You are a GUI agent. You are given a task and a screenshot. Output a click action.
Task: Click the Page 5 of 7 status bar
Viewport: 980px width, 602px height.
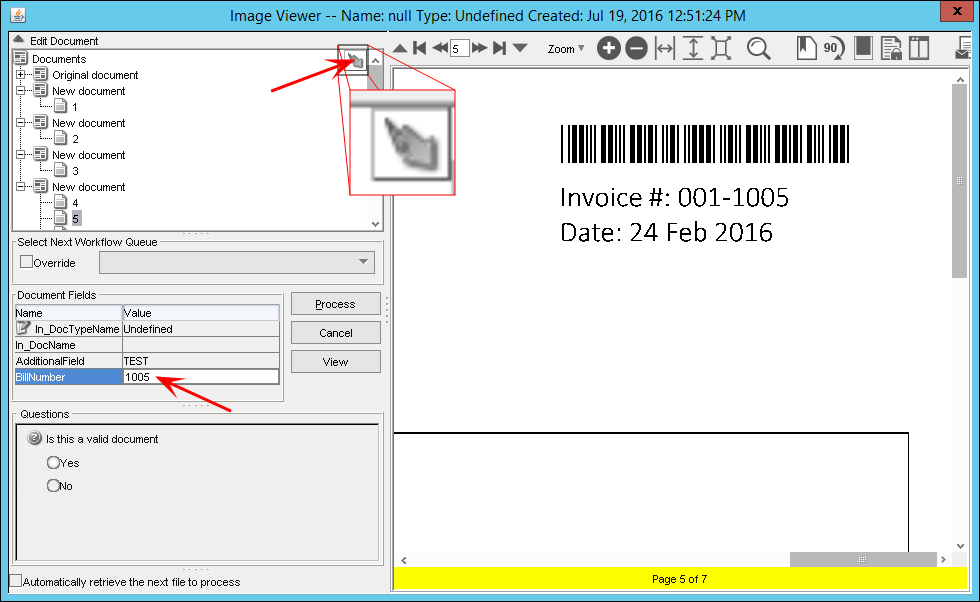tap(680, 579)
